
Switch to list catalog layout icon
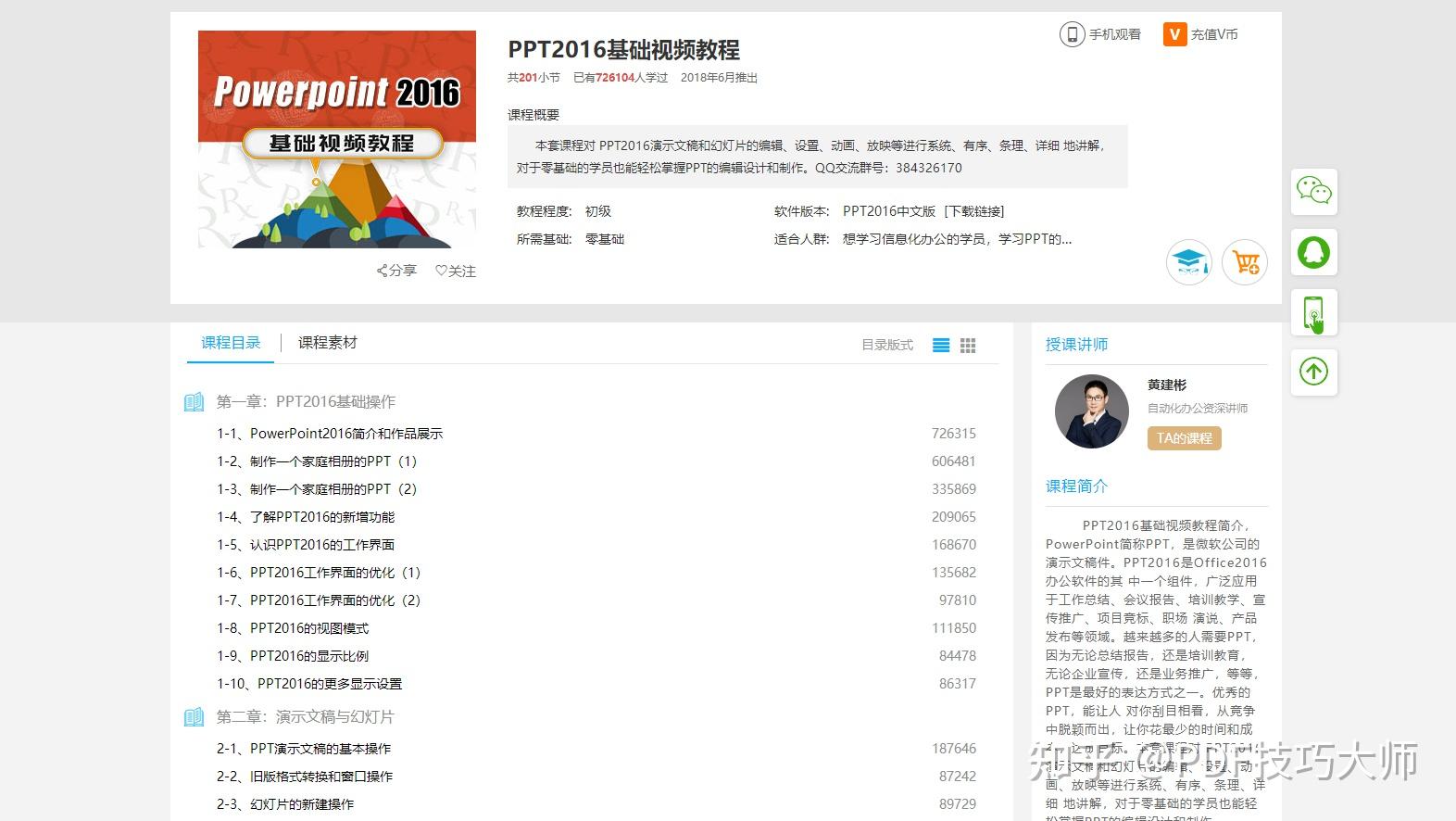(941, 345)
